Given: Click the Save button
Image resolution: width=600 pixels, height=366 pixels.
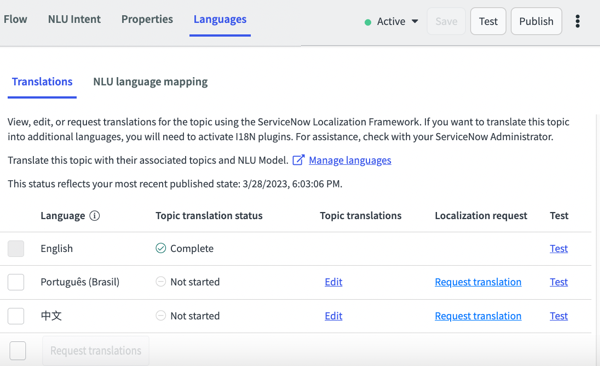Looking at the screenshot, I should click(446, 21).
